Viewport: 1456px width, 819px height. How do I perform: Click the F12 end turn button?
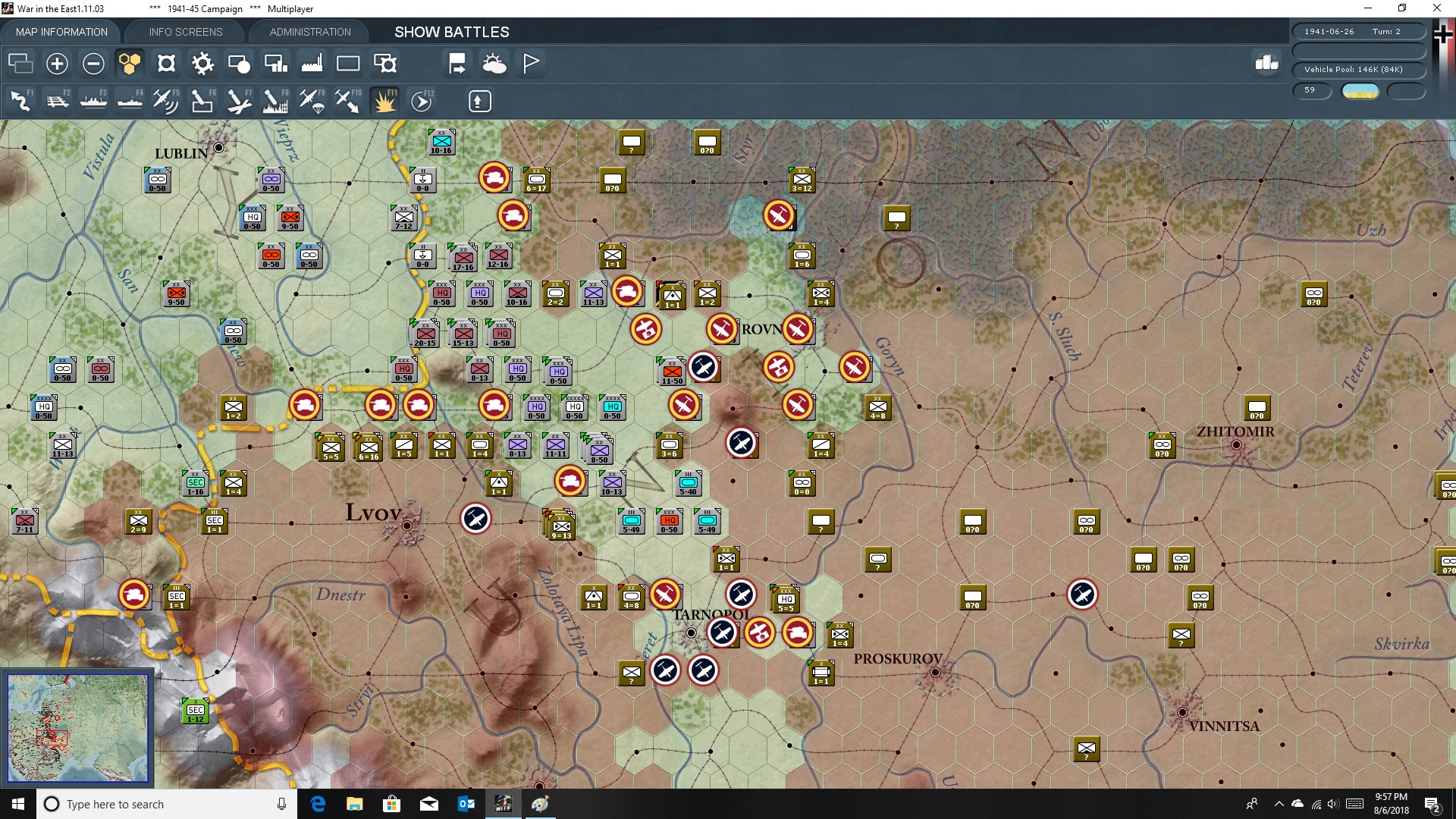tap(422, 101)
